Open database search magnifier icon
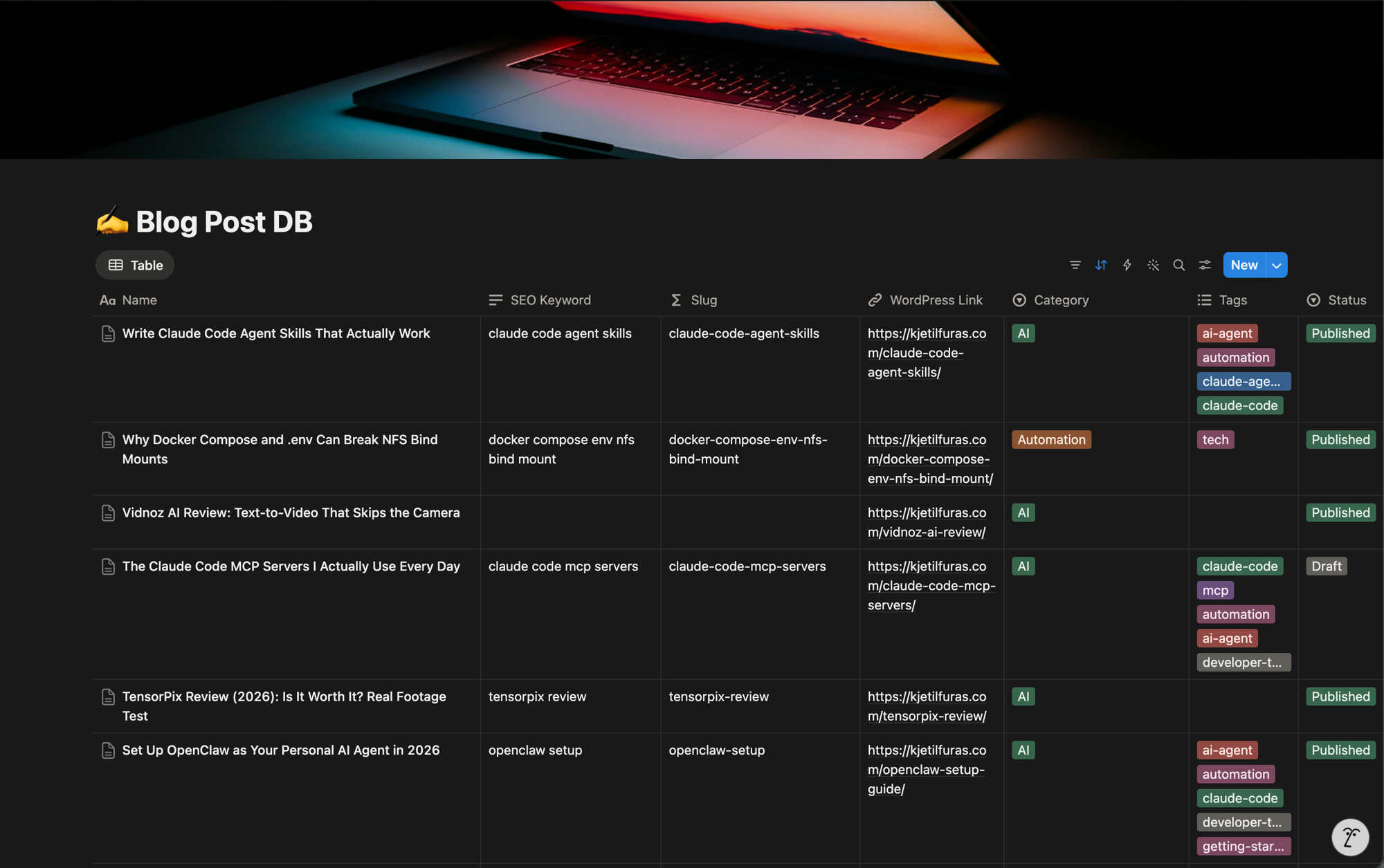The image size is (1384, 868). click(x=1179, y=265)
